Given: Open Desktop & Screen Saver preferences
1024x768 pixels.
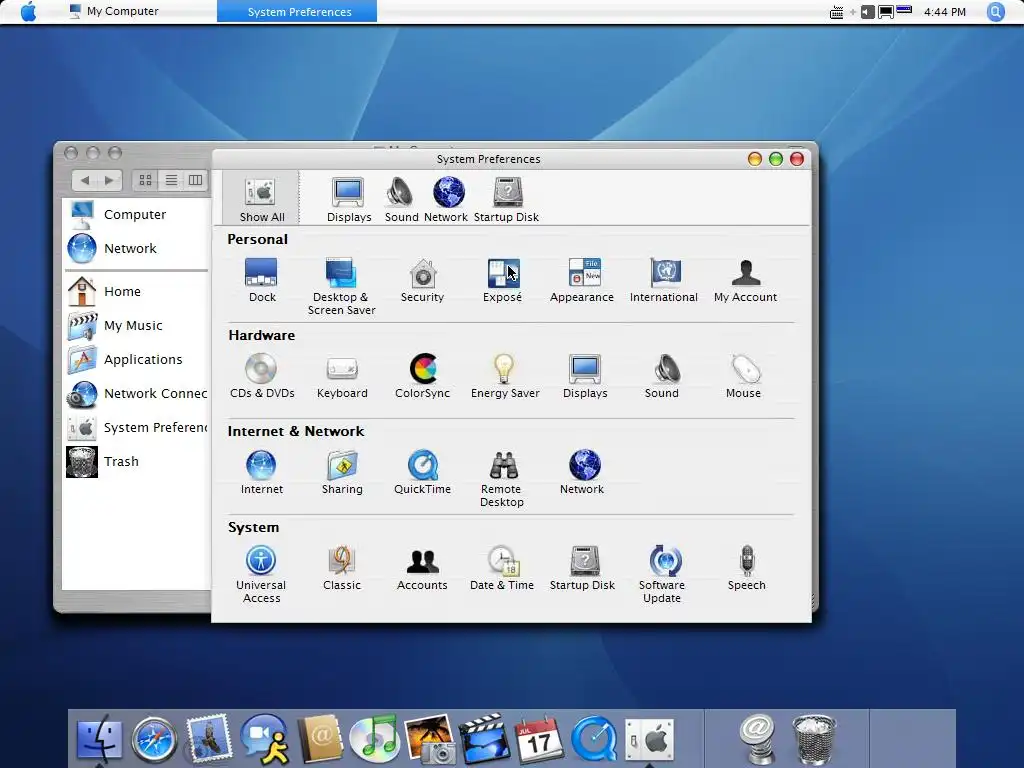Looking at the screenshot, I should (x=342, y=287).
